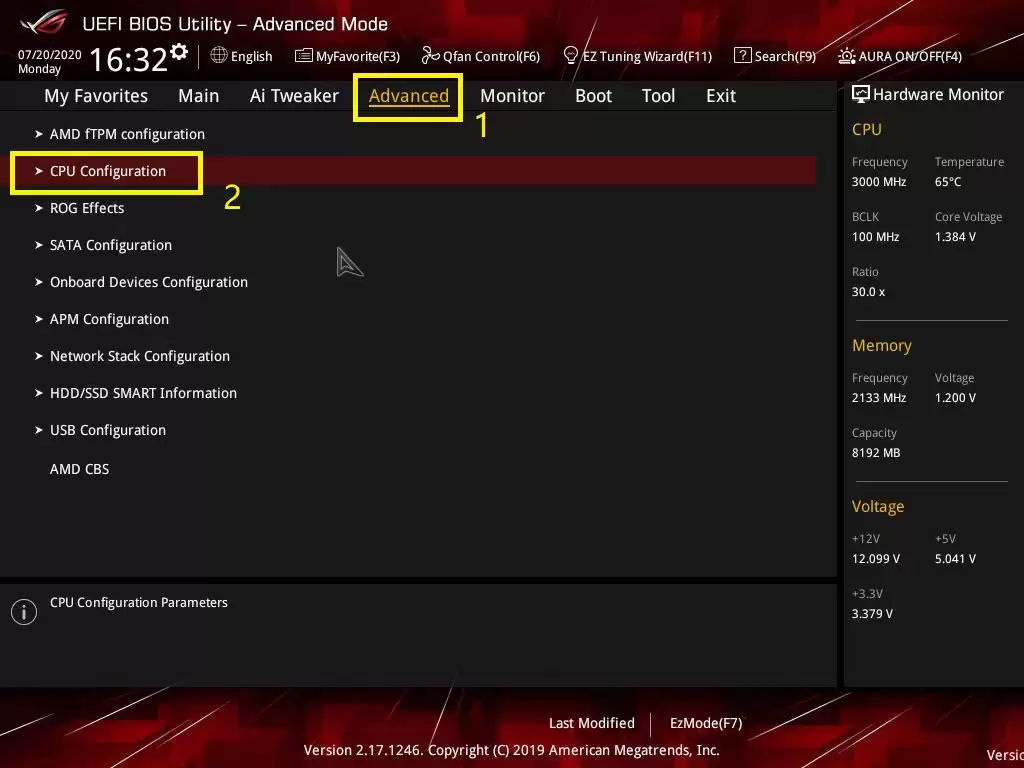Open SATA Configuration
1024x768 pixels.
110,245
